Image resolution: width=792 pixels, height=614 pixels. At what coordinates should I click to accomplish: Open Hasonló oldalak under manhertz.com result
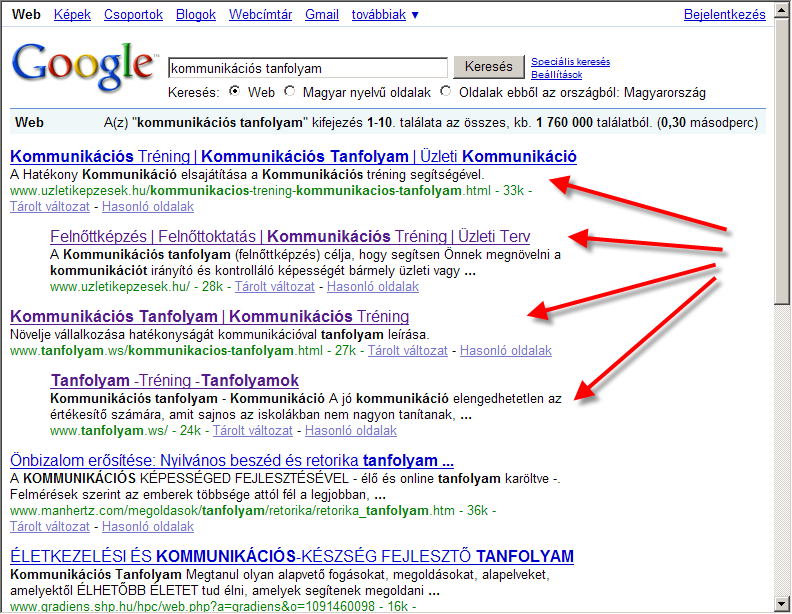(x=147, y=527)
